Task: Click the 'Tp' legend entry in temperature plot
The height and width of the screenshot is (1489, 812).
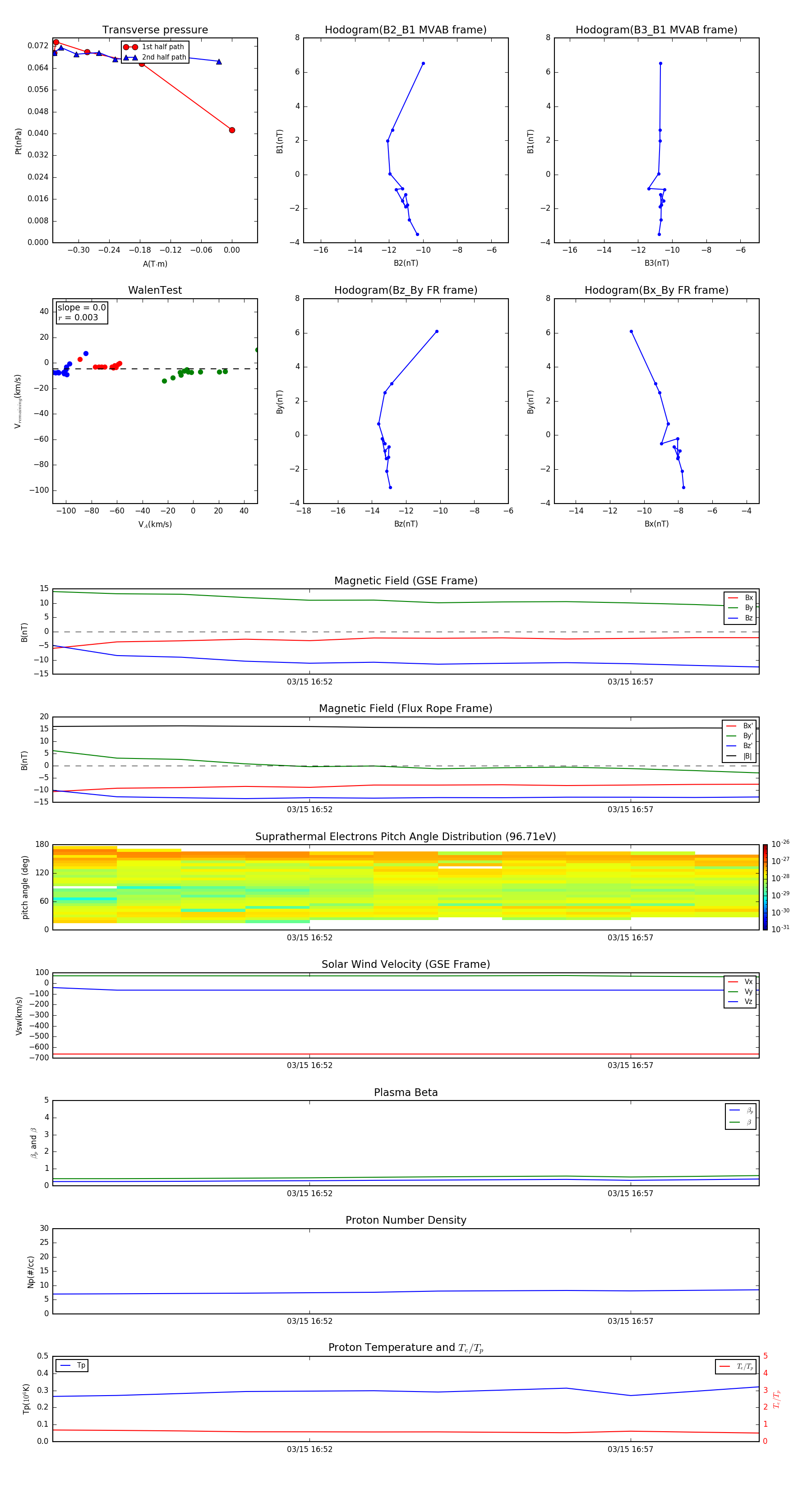Action: coord(72,1366)
